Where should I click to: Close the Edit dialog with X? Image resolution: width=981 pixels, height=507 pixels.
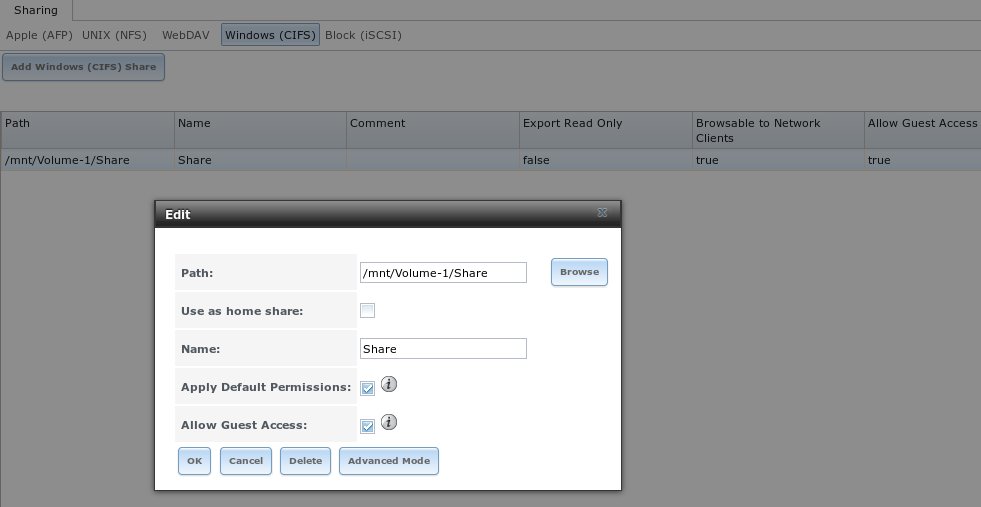(602, 213)
